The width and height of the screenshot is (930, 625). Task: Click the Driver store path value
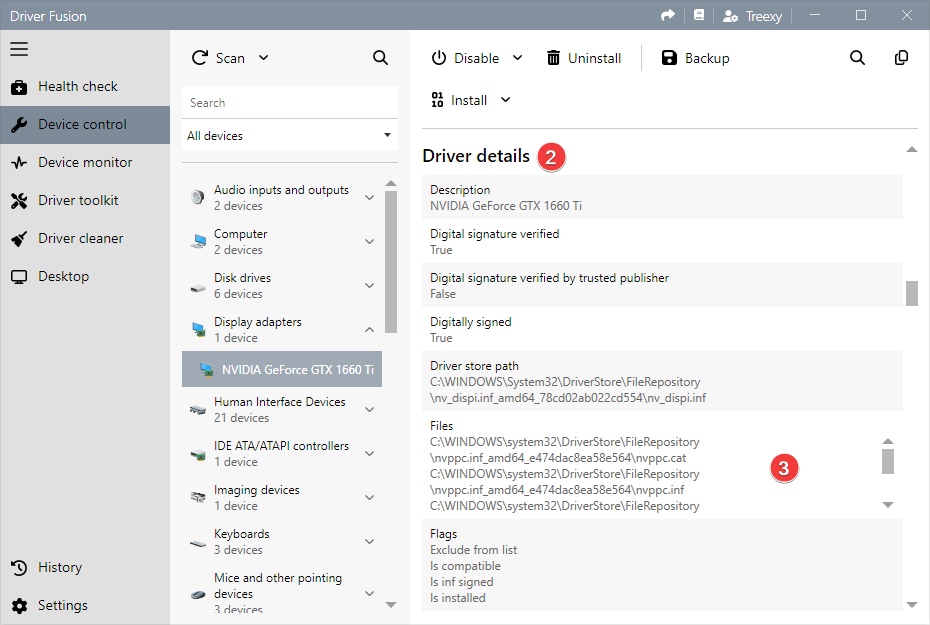click(568, 390)
